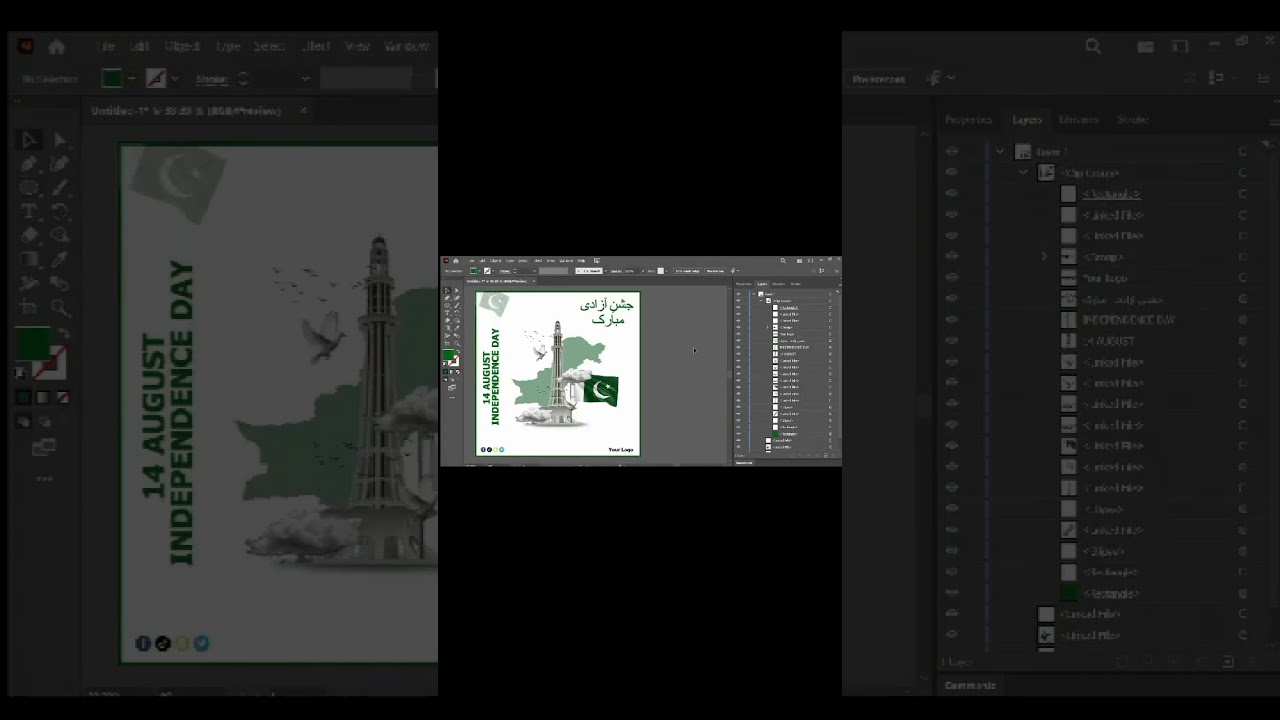Hide the Urdu text layer

951,299
